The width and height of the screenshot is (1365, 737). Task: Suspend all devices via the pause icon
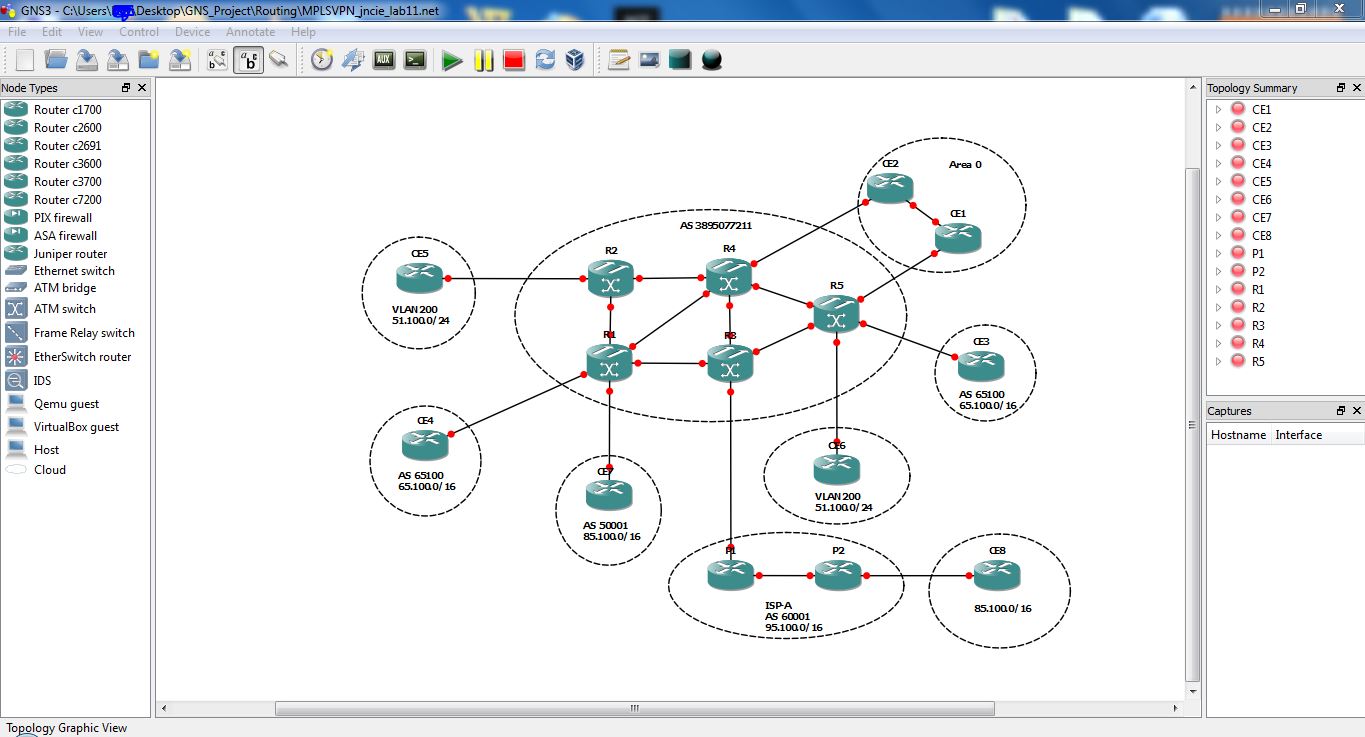[x=483, y=60]
